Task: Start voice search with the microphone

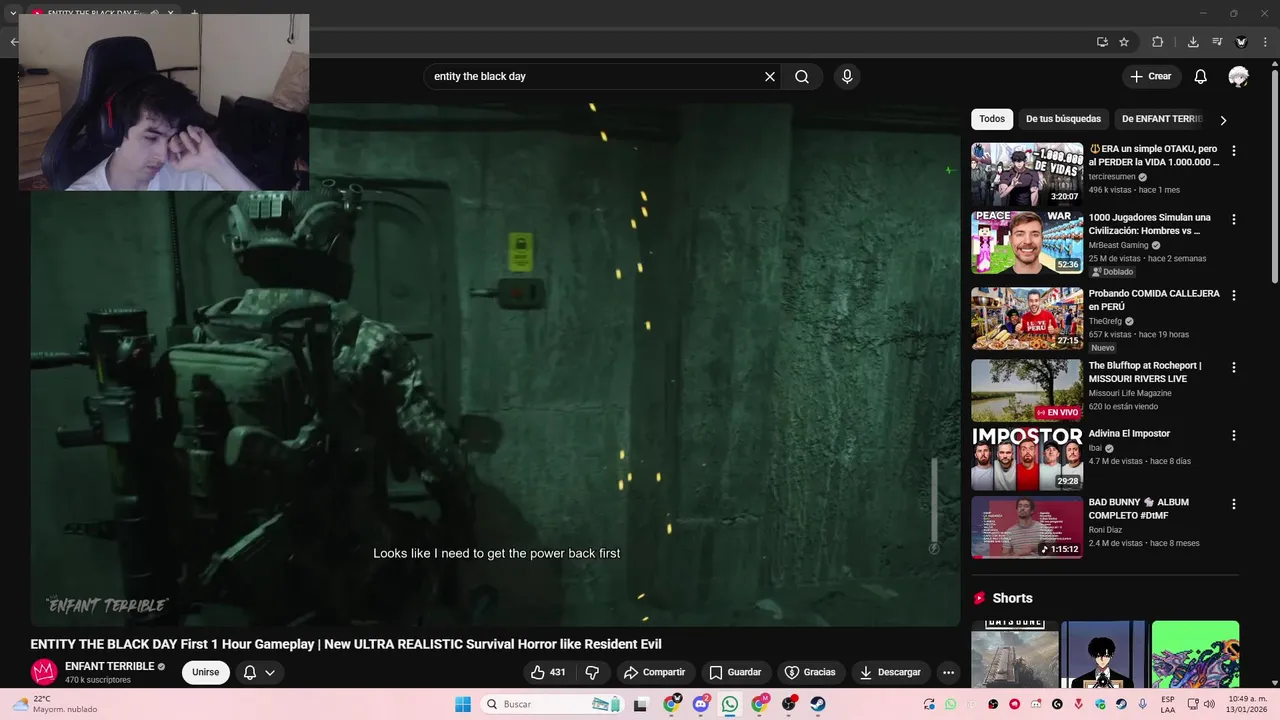Action: [x=847, y=77]
